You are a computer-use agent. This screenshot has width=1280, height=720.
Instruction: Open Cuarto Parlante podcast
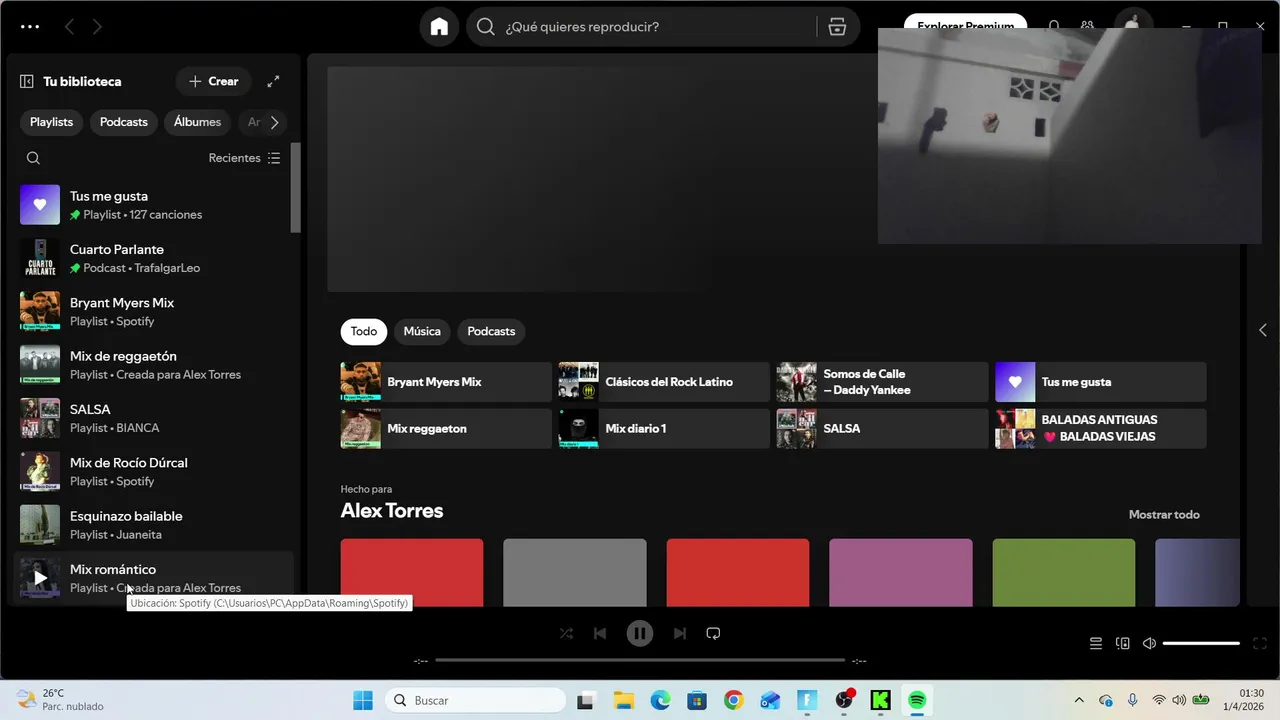tap(153, 258)
